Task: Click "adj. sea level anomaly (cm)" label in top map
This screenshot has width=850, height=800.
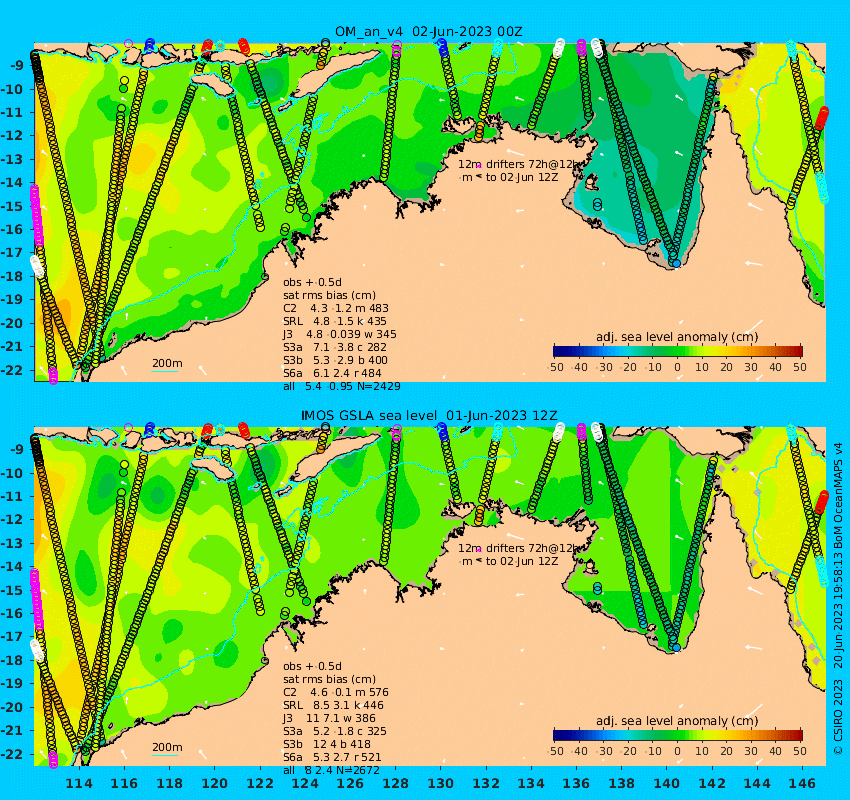Action: click(677, 337)
